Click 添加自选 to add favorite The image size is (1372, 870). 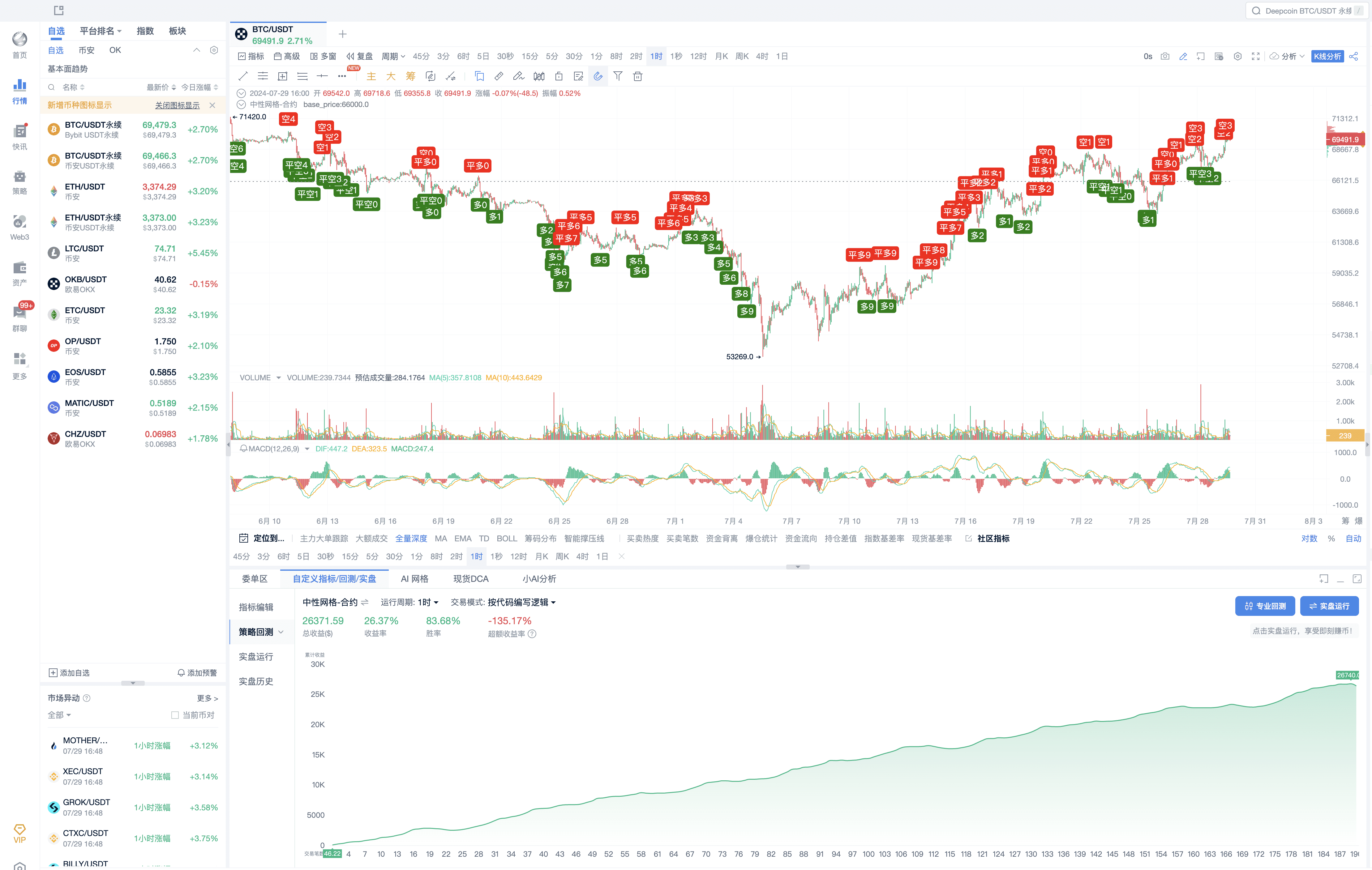click(x=70, y=674)
